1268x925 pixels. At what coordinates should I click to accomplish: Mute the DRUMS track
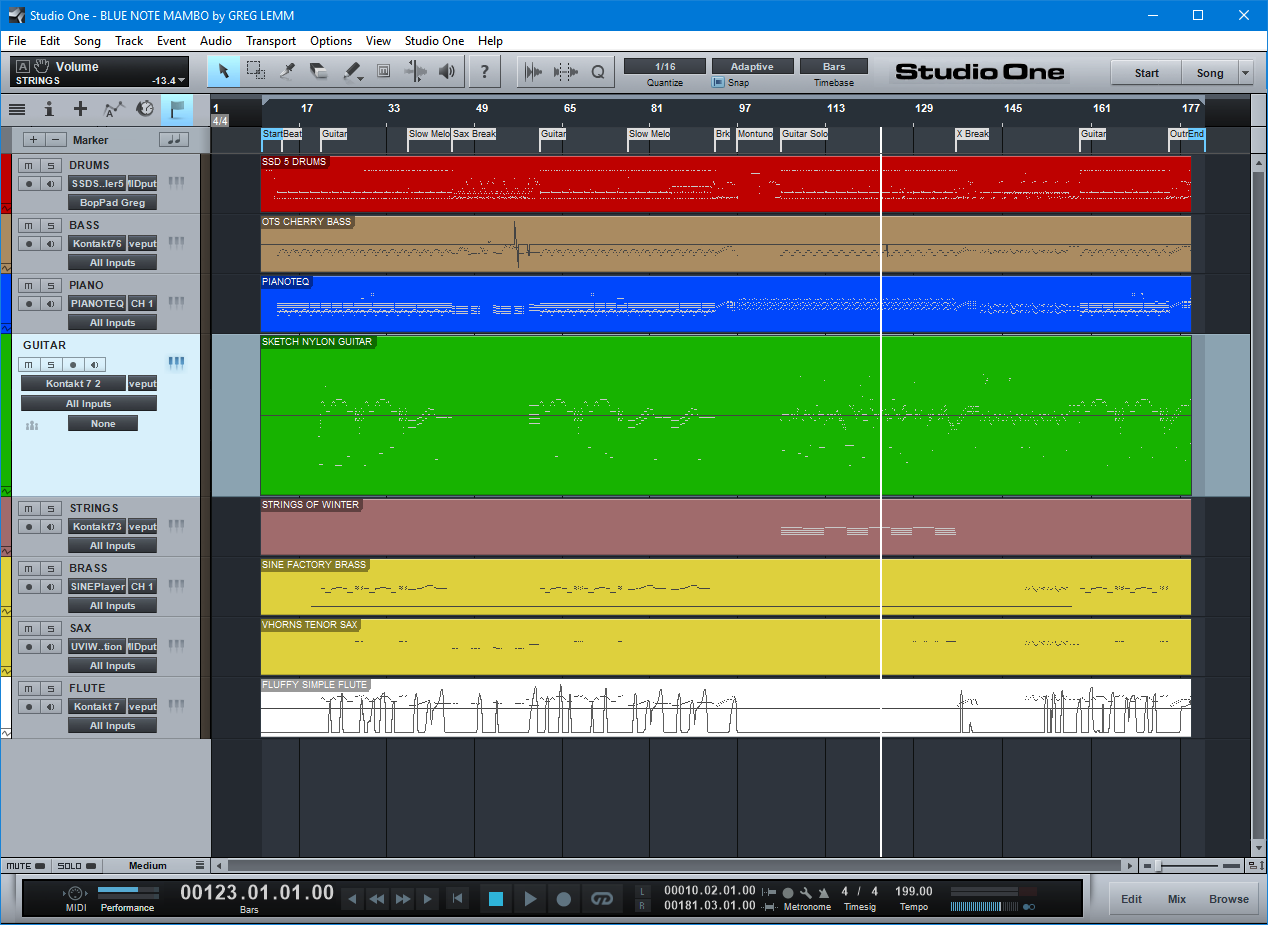[x=29, y=165]
